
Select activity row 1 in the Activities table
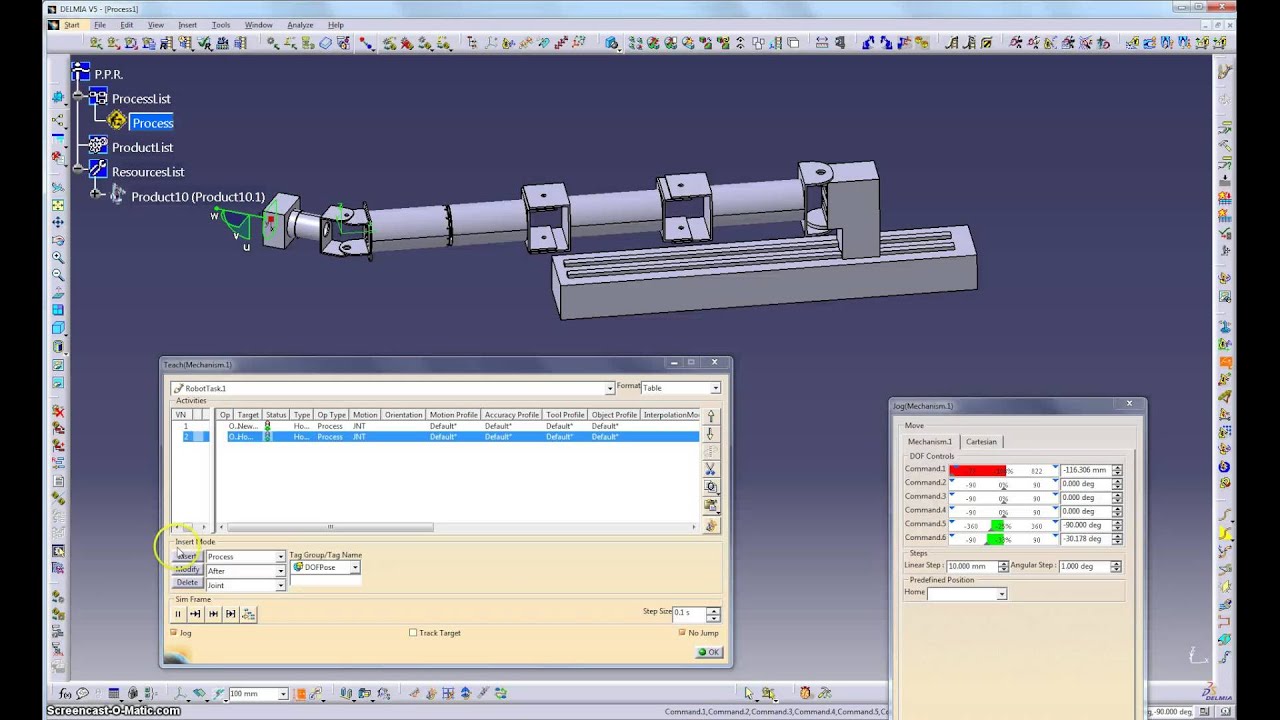pyautogui.click(x=435, y=426)
